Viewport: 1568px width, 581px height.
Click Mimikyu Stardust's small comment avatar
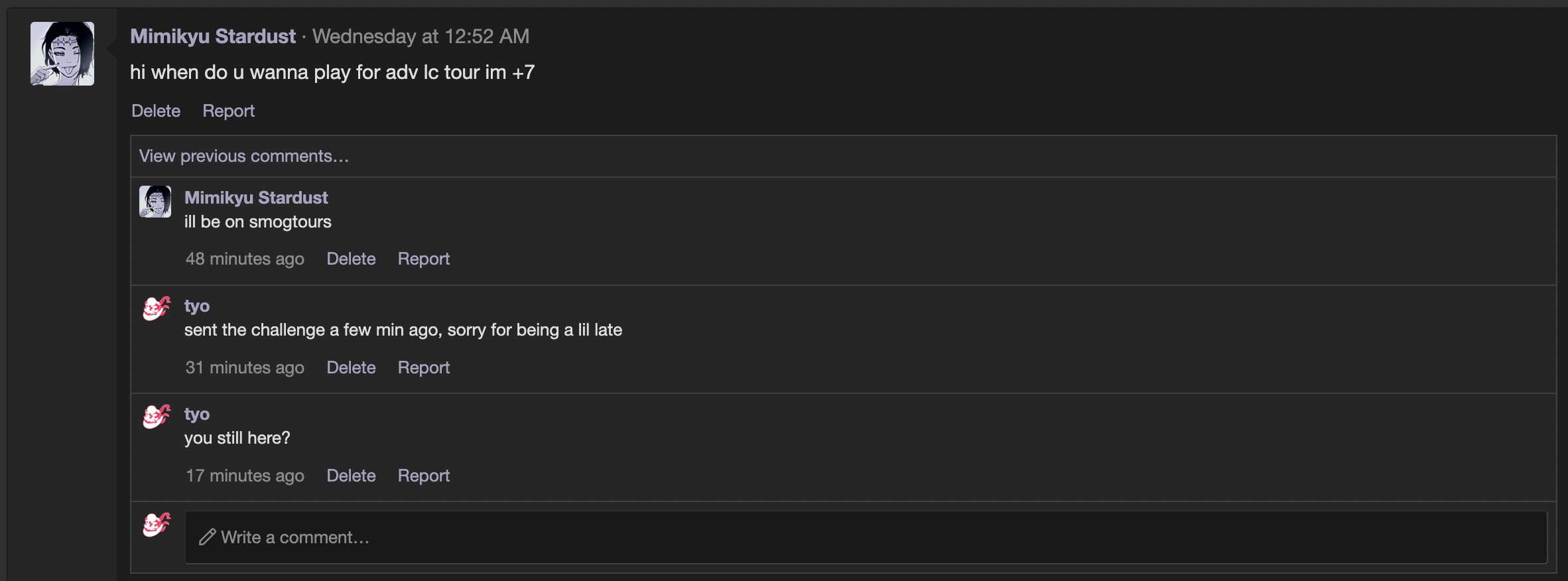point(155,202)
